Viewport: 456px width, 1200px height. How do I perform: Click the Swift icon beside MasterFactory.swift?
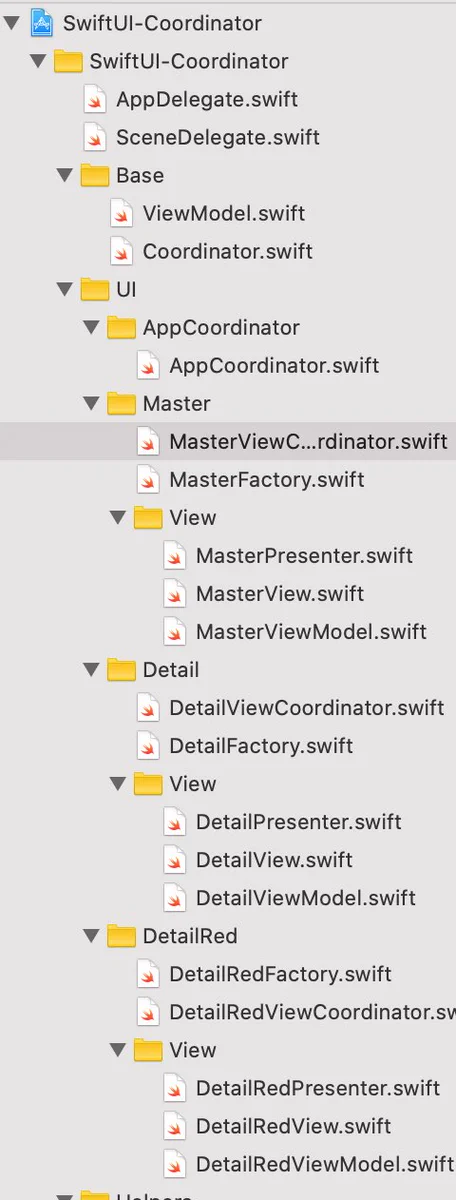(x=148, y=479)
